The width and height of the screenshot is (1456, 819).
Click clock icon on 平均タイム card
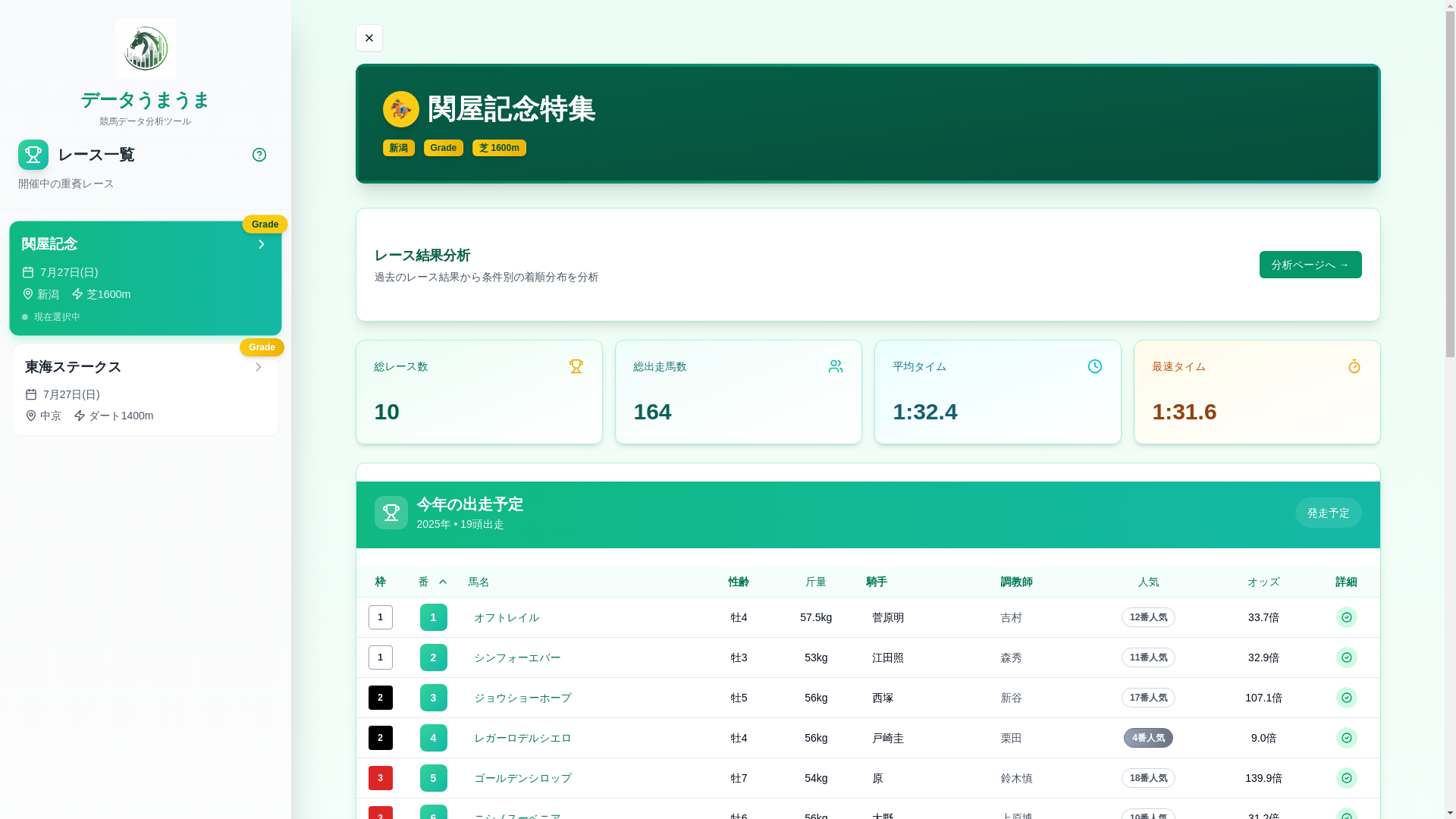coord(1095,366)
